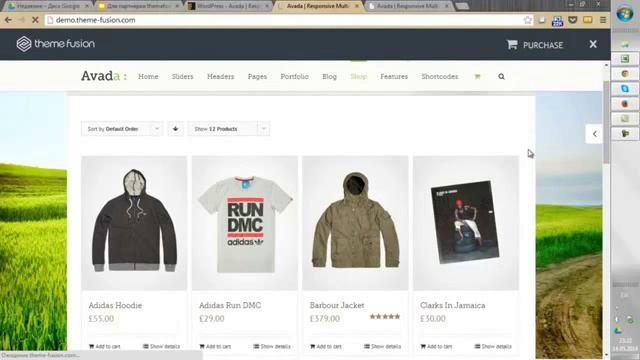Show details for Adidas Hoodie
Screen dimensions: 640x360
point(161,347)
